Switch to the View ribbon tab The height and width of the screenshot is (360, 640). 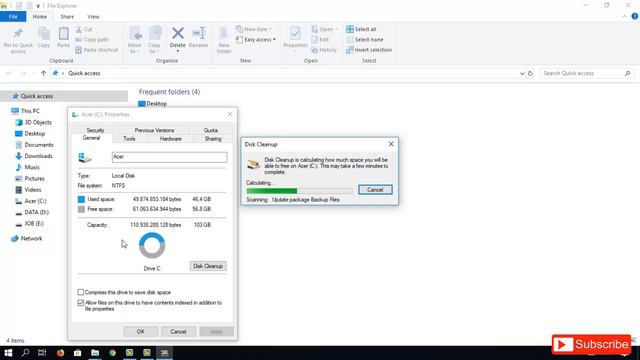(93, 17)
